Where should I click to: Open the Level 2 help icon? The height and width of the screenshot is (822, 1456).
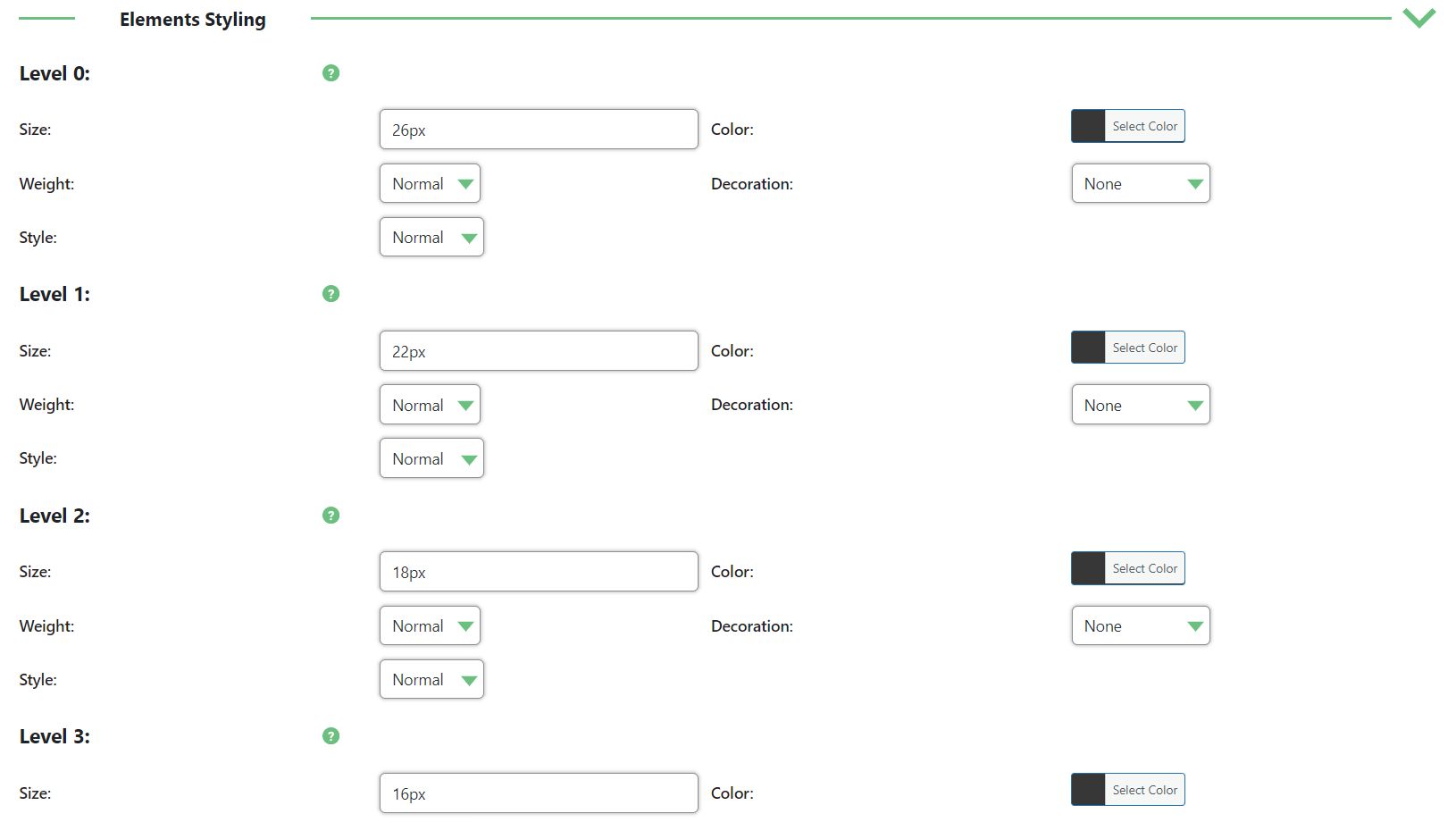coord(331,516)
